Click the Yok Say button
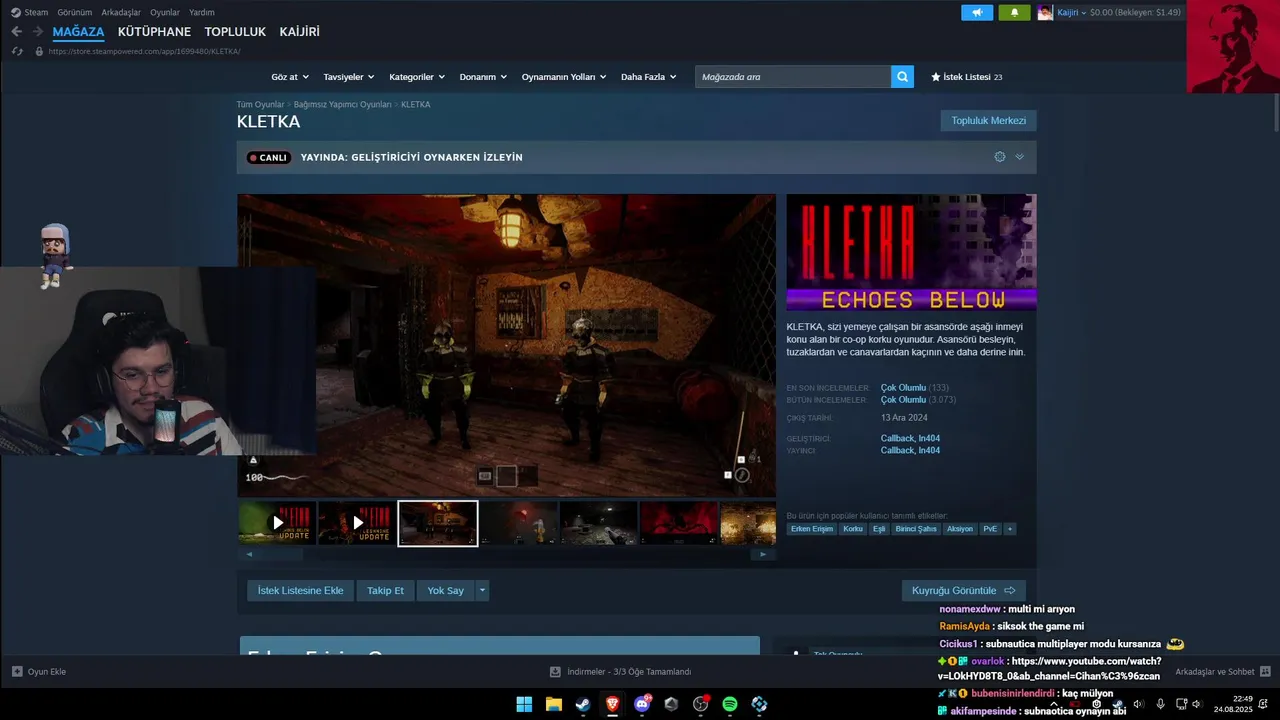This screenshot has width=1280, height=720. [445, 591]
